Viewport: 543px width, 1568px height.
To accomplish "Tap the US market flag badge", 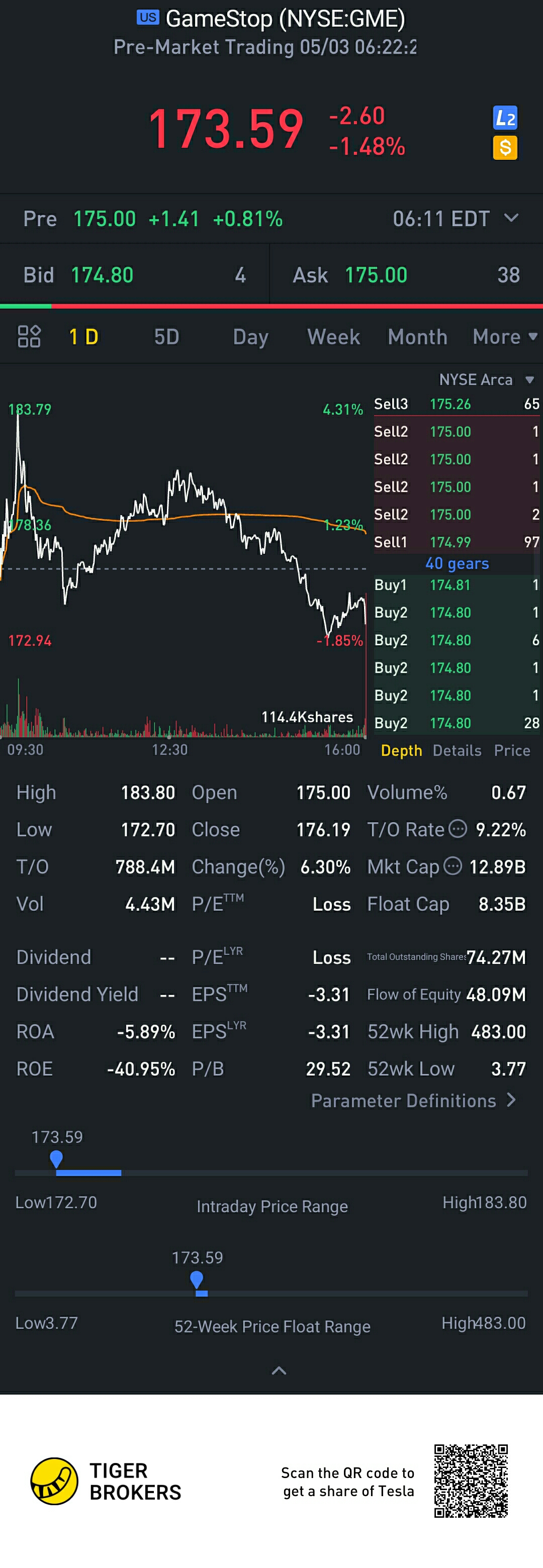I will click(147, 18).
